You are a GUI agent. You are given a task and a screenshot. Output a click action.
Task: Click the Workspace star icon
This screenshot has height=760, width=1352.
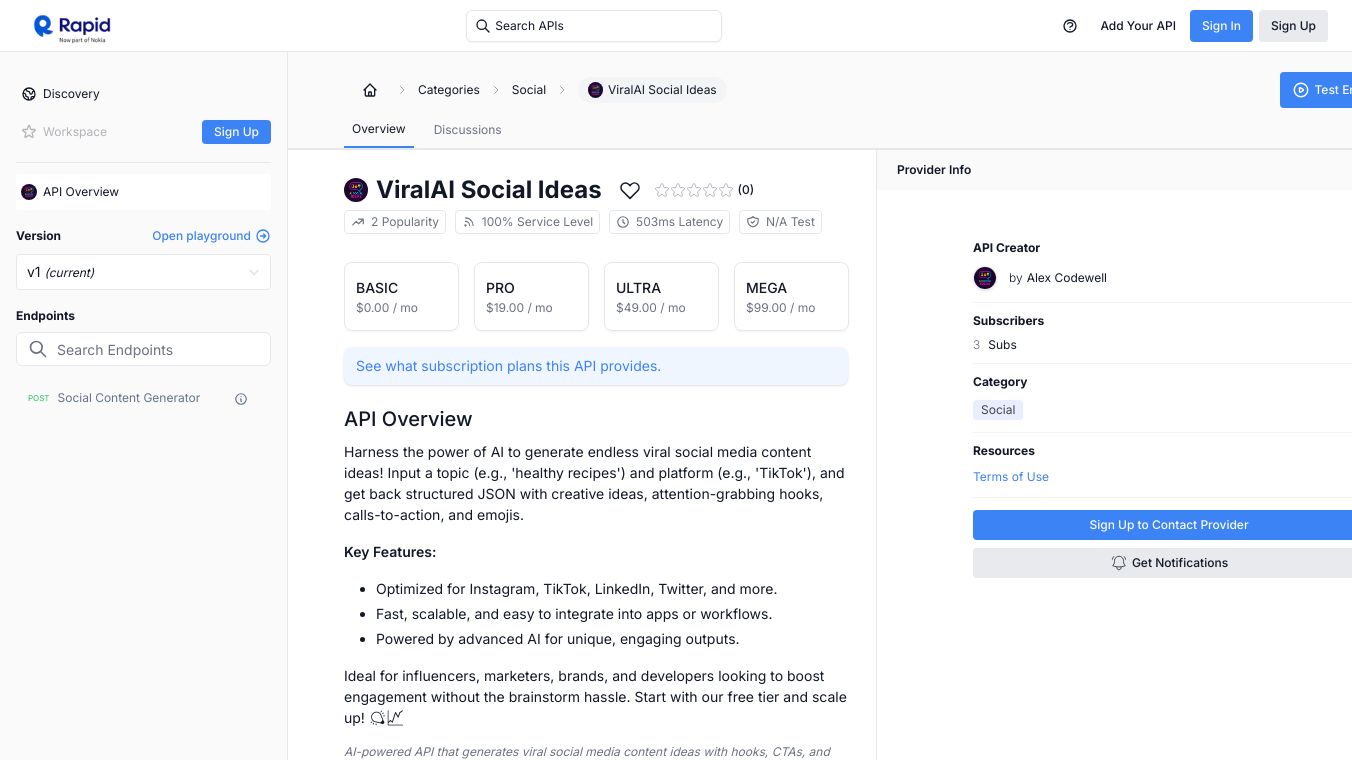(x=29, y=132)
